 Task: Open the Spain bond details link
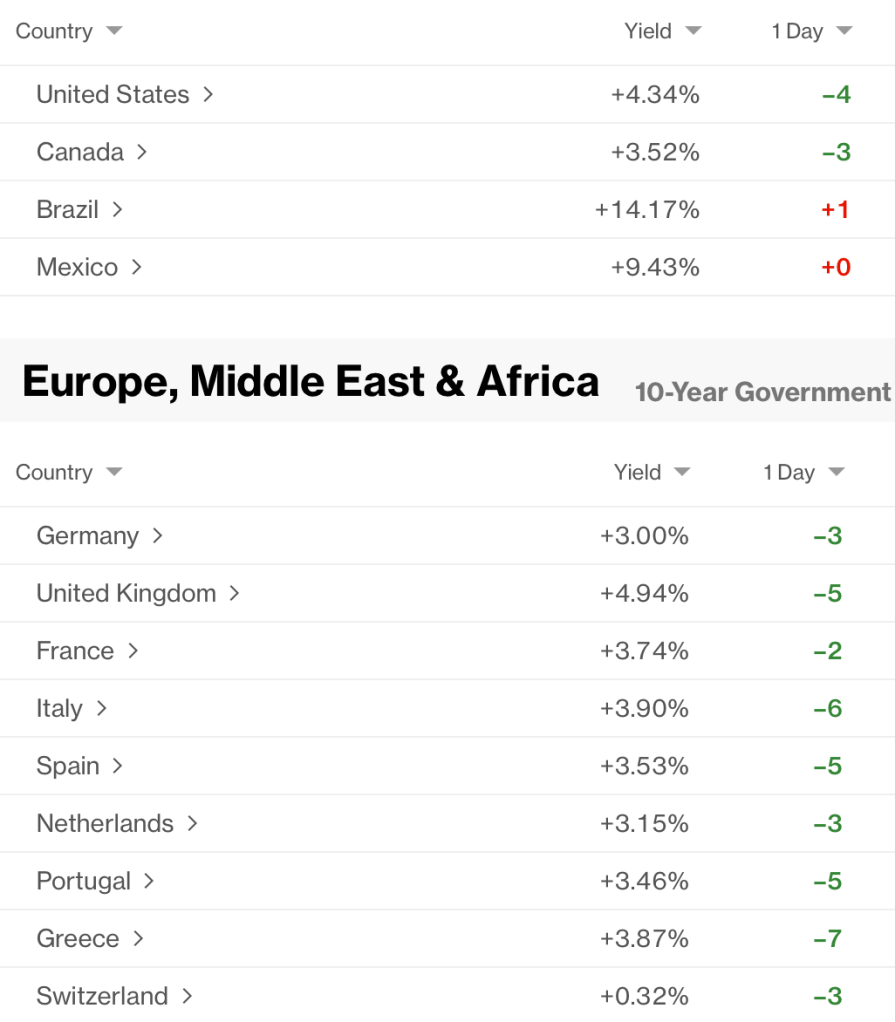(x=68, y=766)
